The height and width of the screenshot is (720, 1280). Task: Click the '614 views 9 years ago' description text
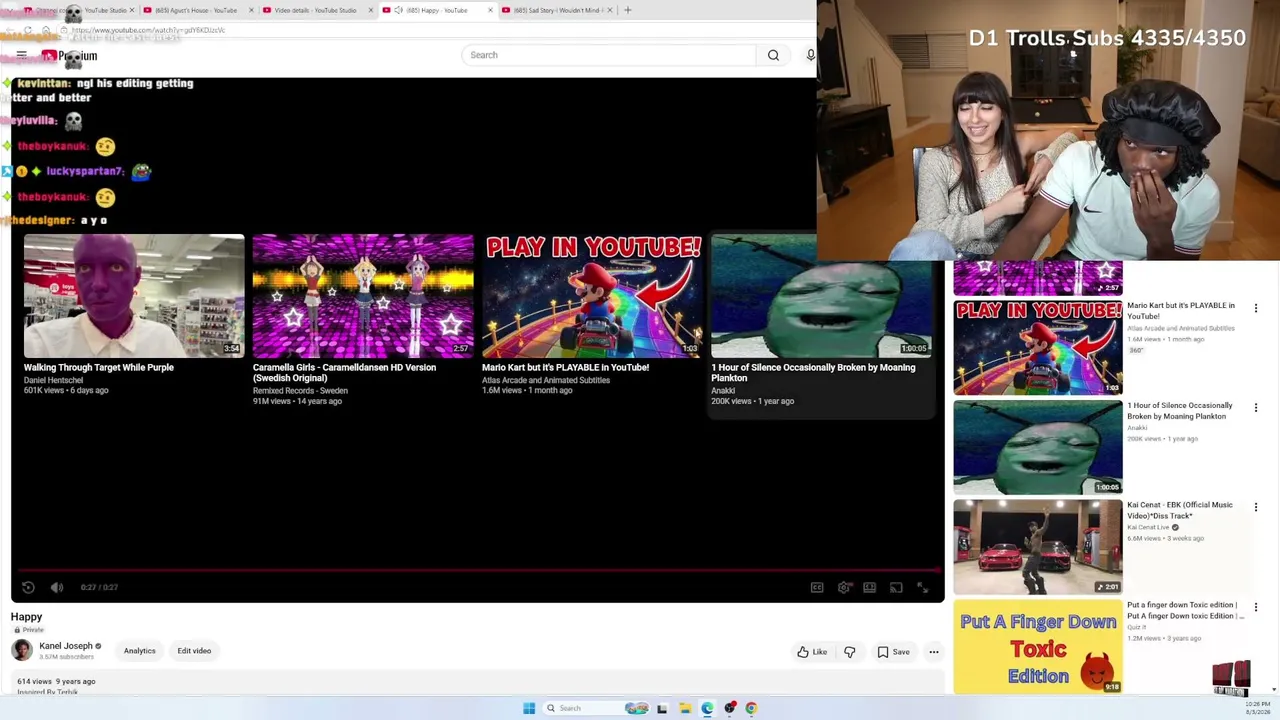[x=56, y=681]
